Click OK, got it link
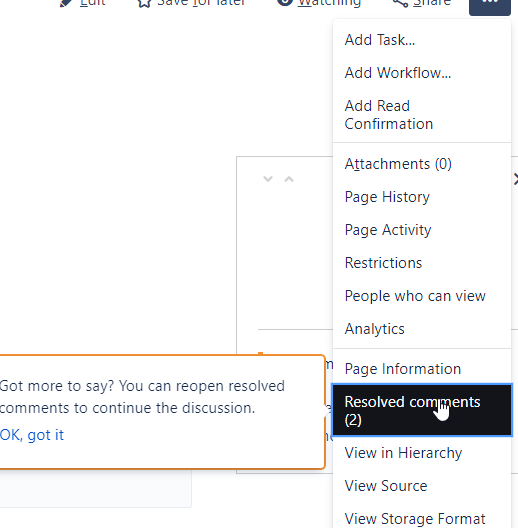Image resolution: width=518 pixels, height=528 pixels. pos(32,435)
